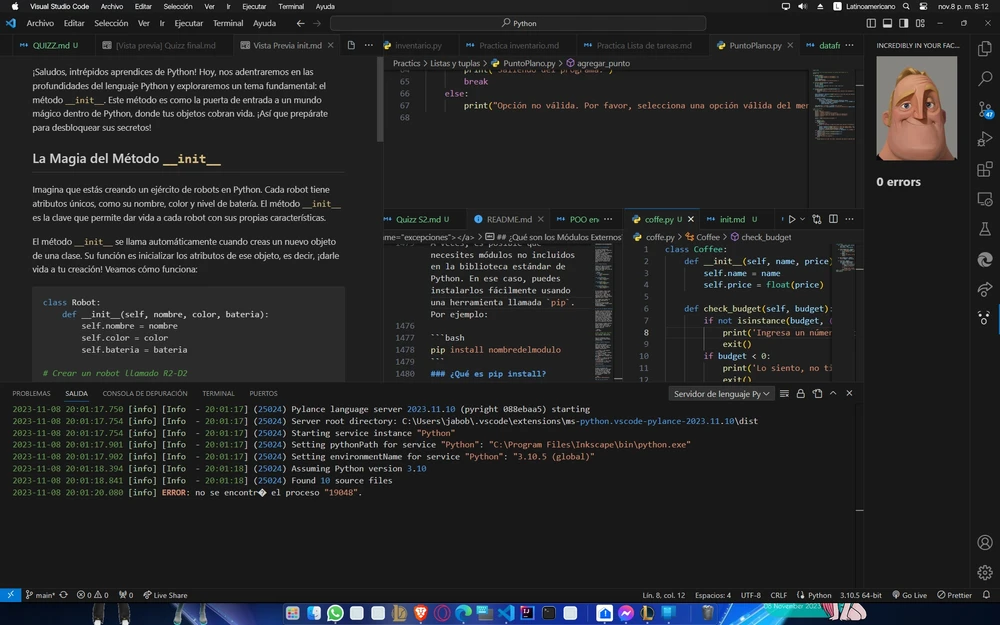
Task: Open the Explorer view in activity bar
Action: [985, 49]
